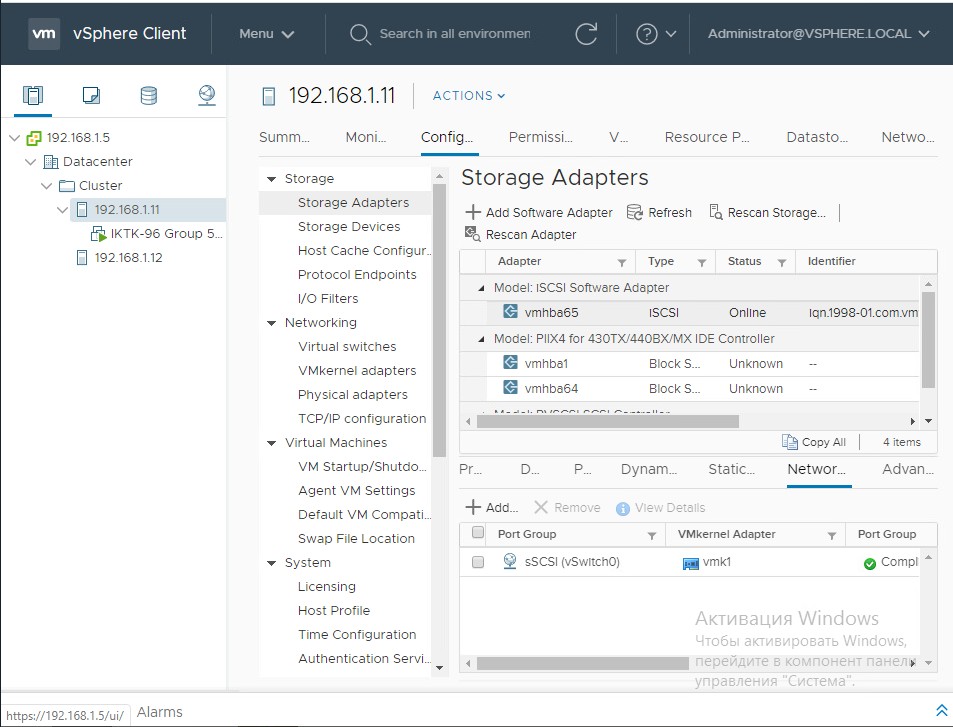
Task: Collapse the Storage settings section
Action: (272, 179)
